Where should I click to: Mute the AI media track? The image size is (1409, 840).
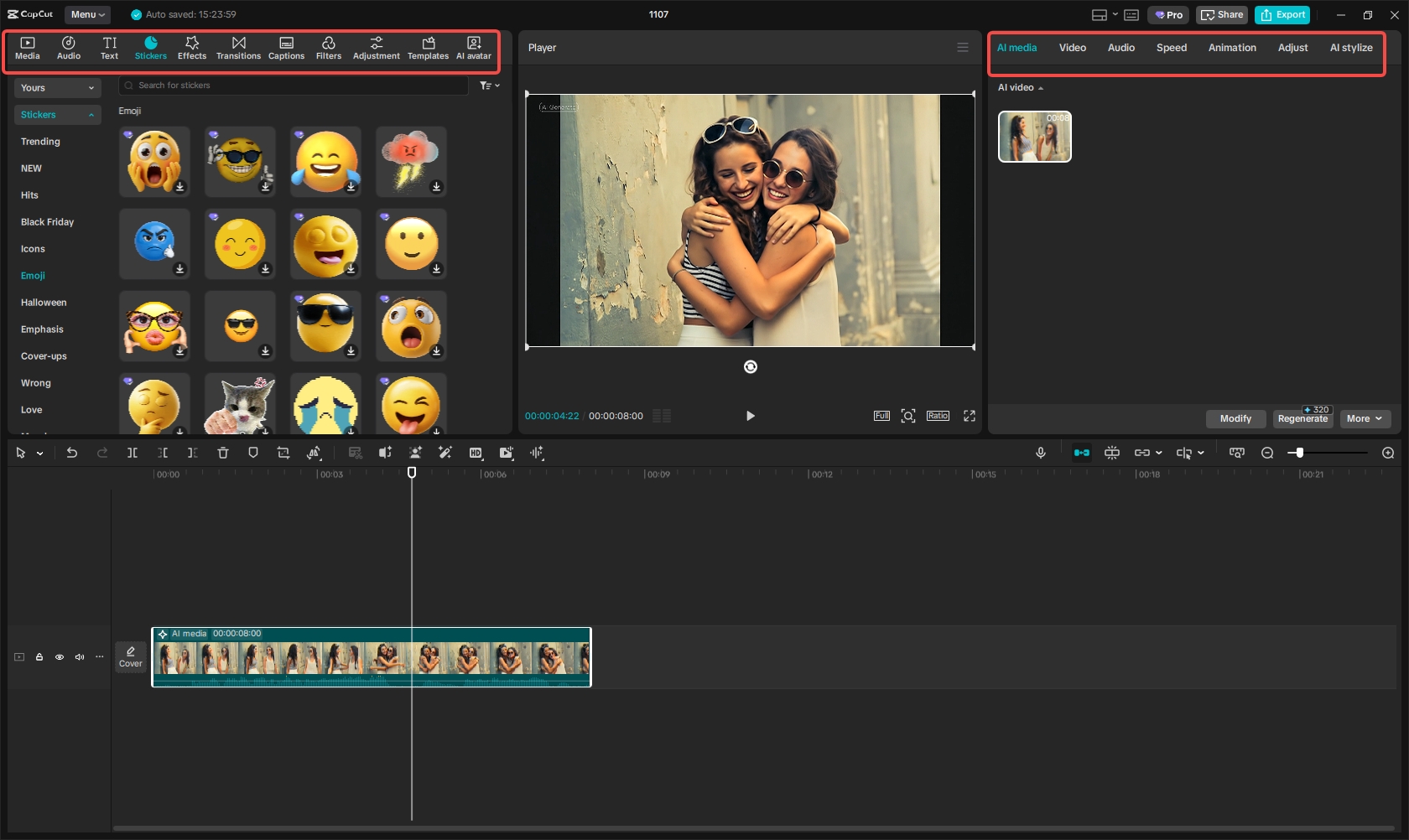(x=79, y=657)
